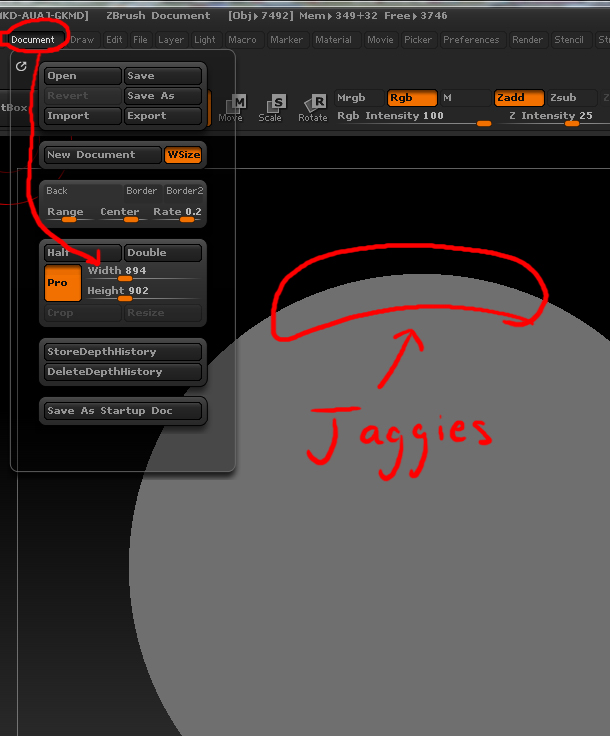This screenshot has height=736, width=610.
Task: Click the Import button
Action: tap(83, 116)
